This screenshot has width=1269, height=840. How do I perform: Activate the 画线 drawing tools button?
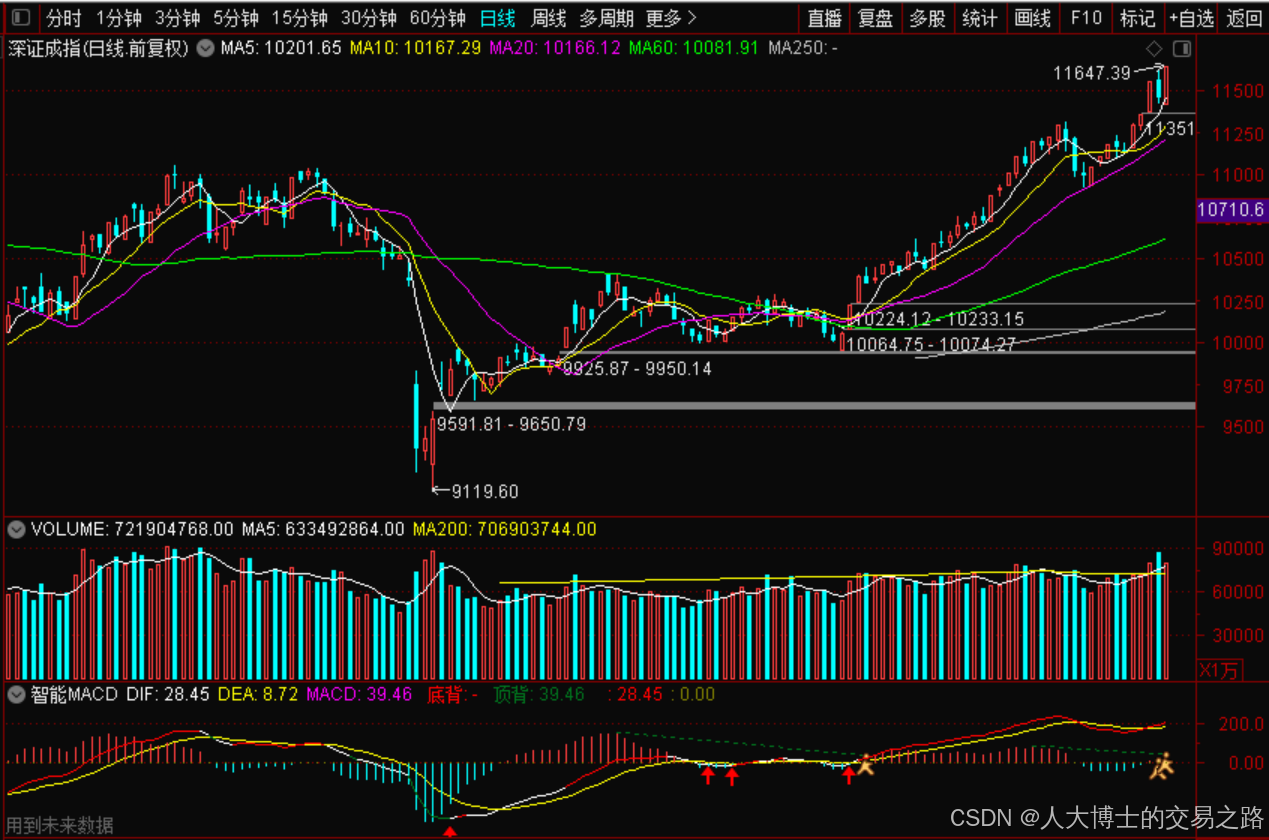click(x=1032, y=18)
